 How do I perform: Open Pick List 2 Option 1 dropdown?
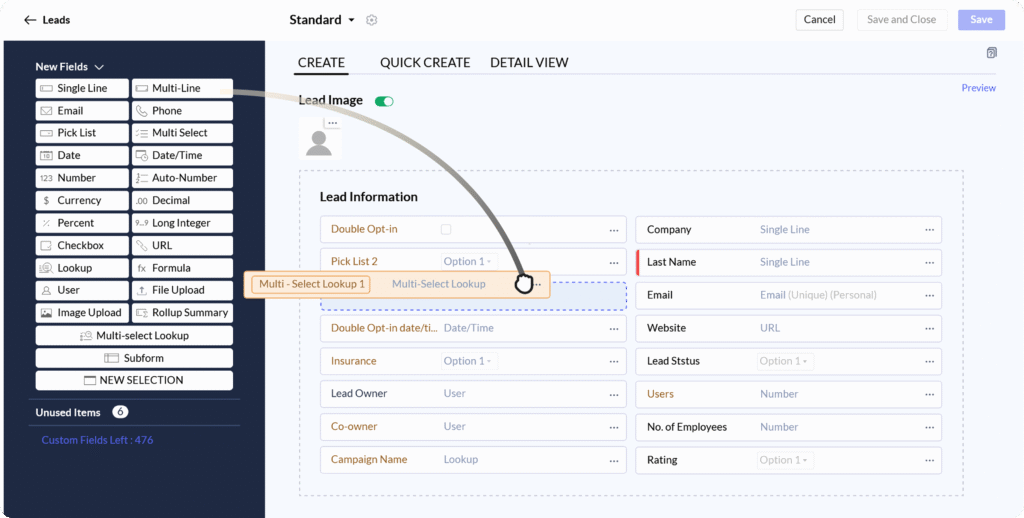tap(469, 261)
